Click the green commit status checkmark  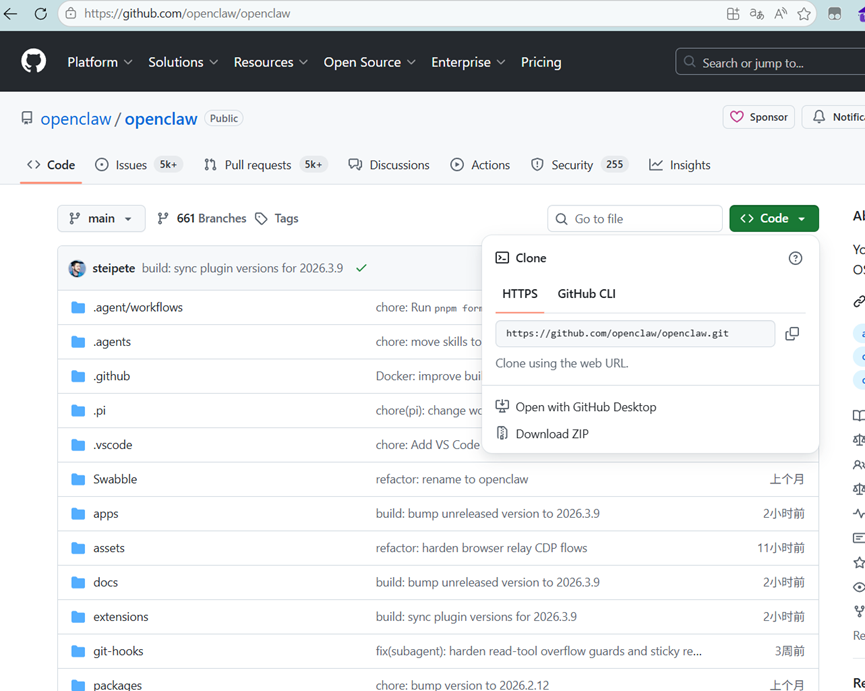click(x=361, y=268)
